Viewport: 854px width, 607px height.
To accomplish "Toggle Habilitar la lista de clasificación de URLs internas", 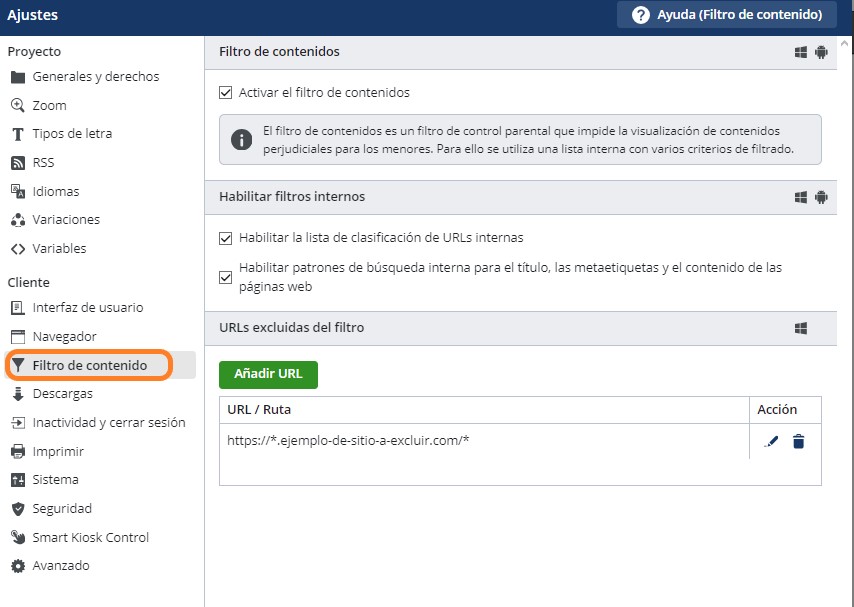I will click(225, 238).
